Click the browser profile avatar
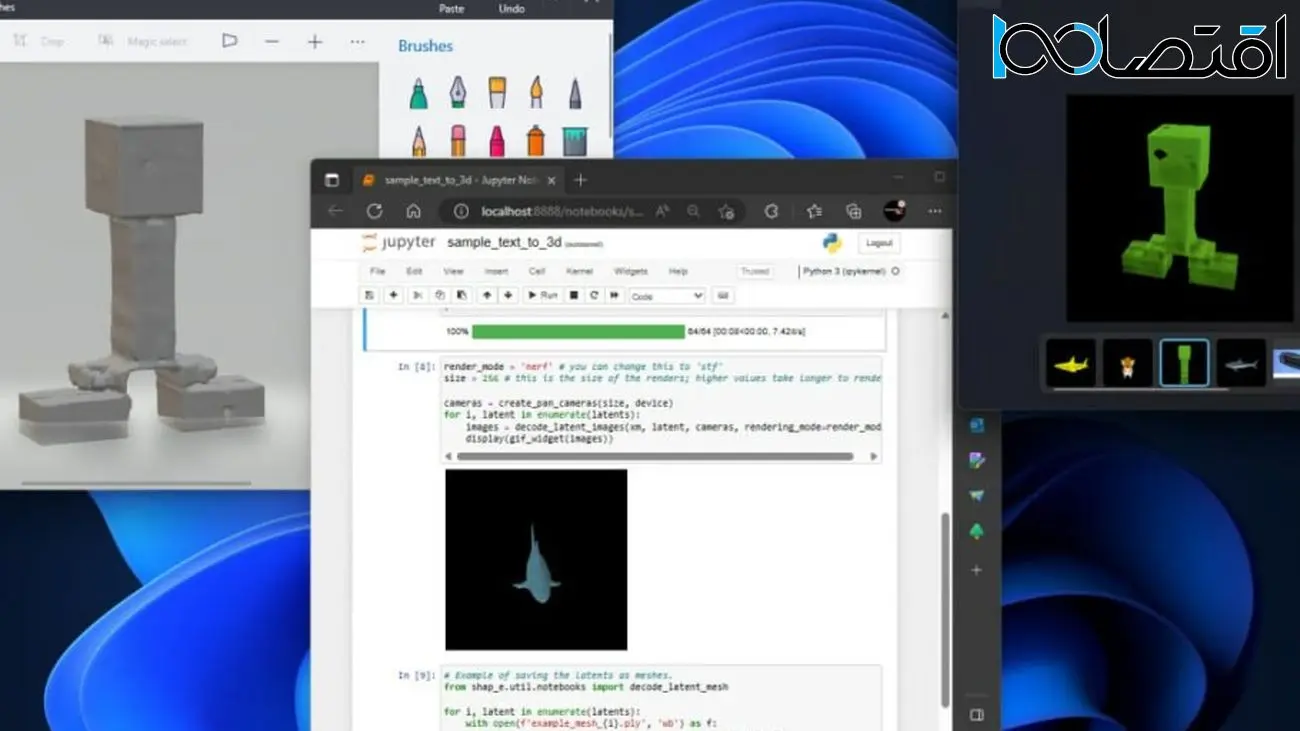Image resolution: width=1300 pixels, height=731 pixels. click(894, 211)
